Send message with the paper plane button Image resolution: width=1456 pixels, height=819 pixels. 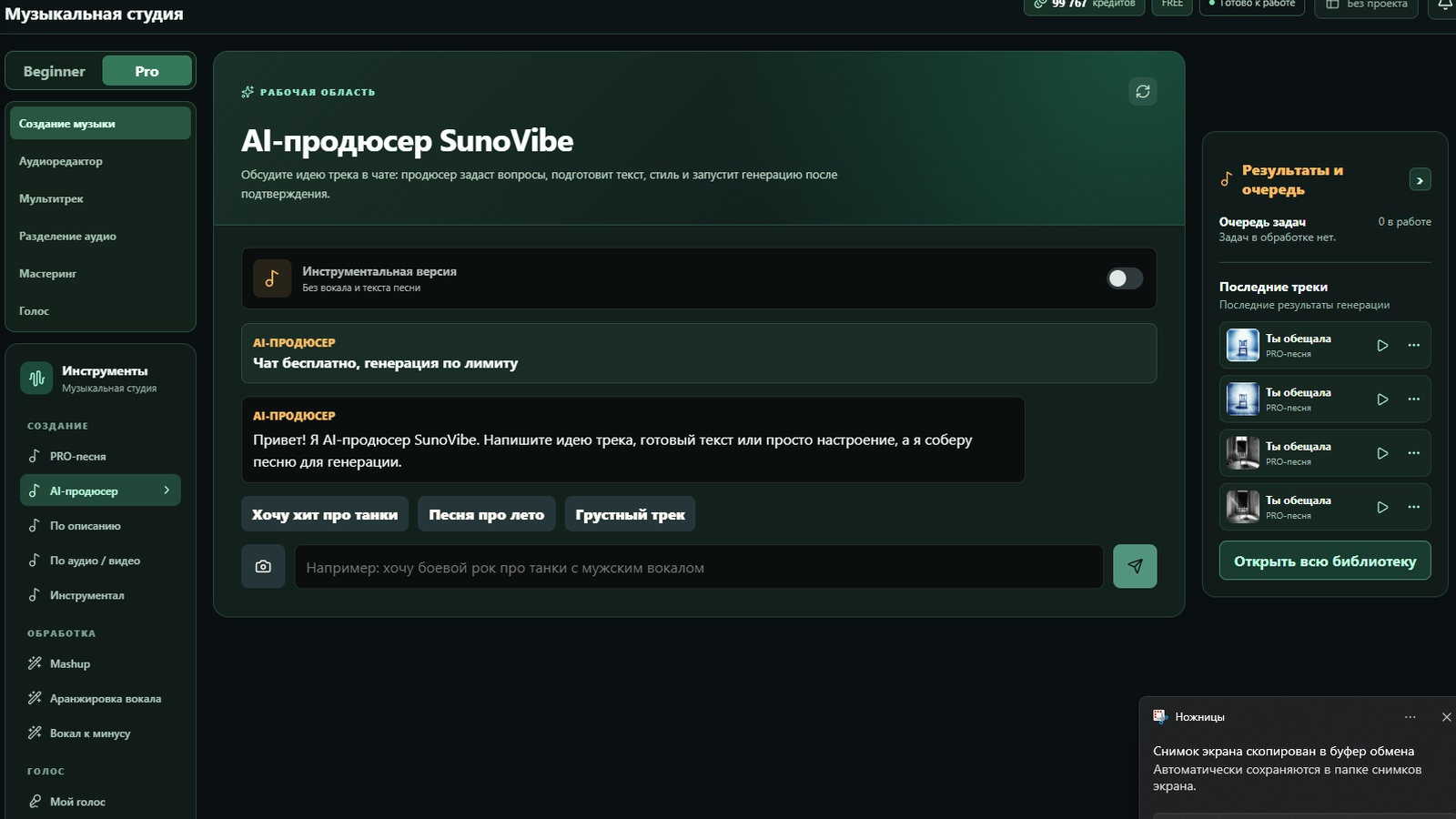click(x=1135, y=566)
